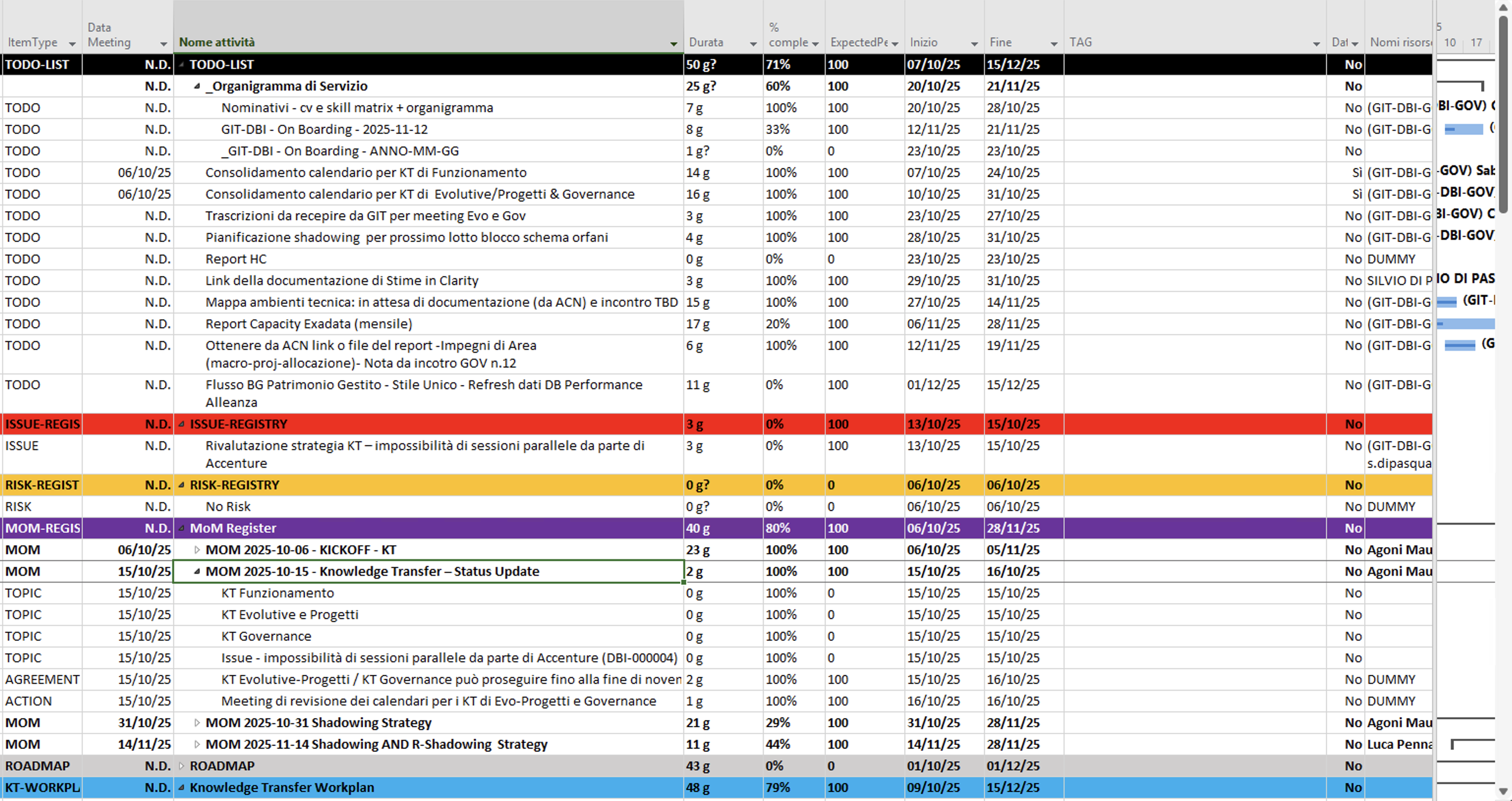Select the 'Report HC' task name
The width and height of the screenshot is (1512, 801).
[235, 259]
